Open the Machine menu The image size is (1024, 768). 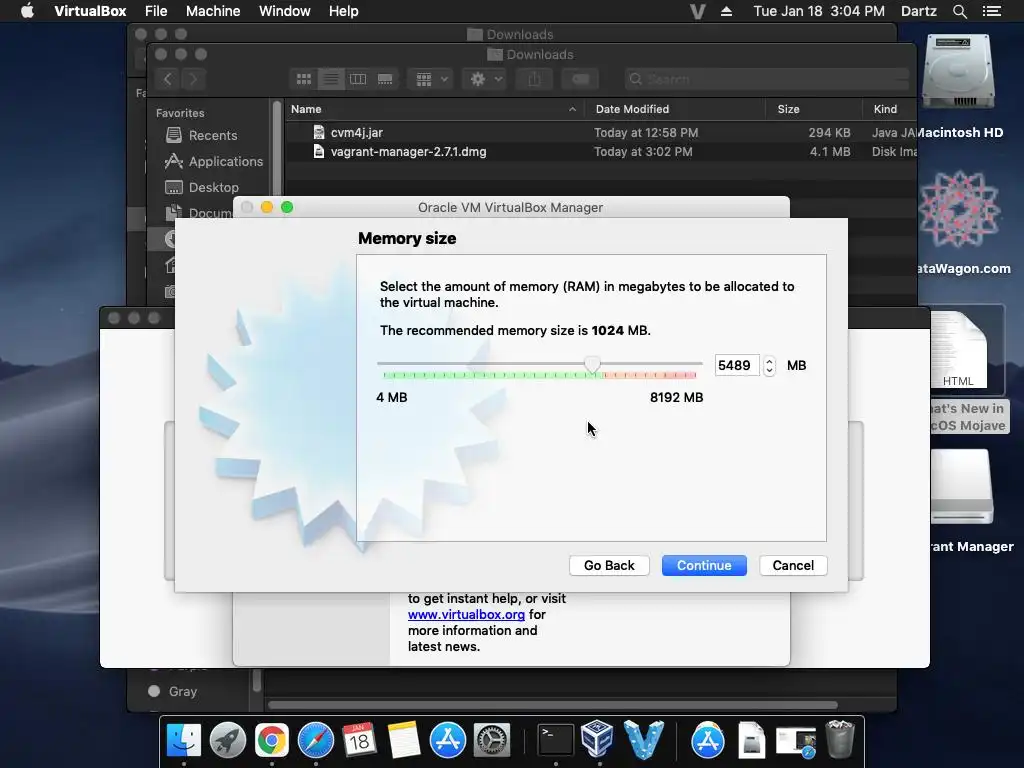coord(213,11)
